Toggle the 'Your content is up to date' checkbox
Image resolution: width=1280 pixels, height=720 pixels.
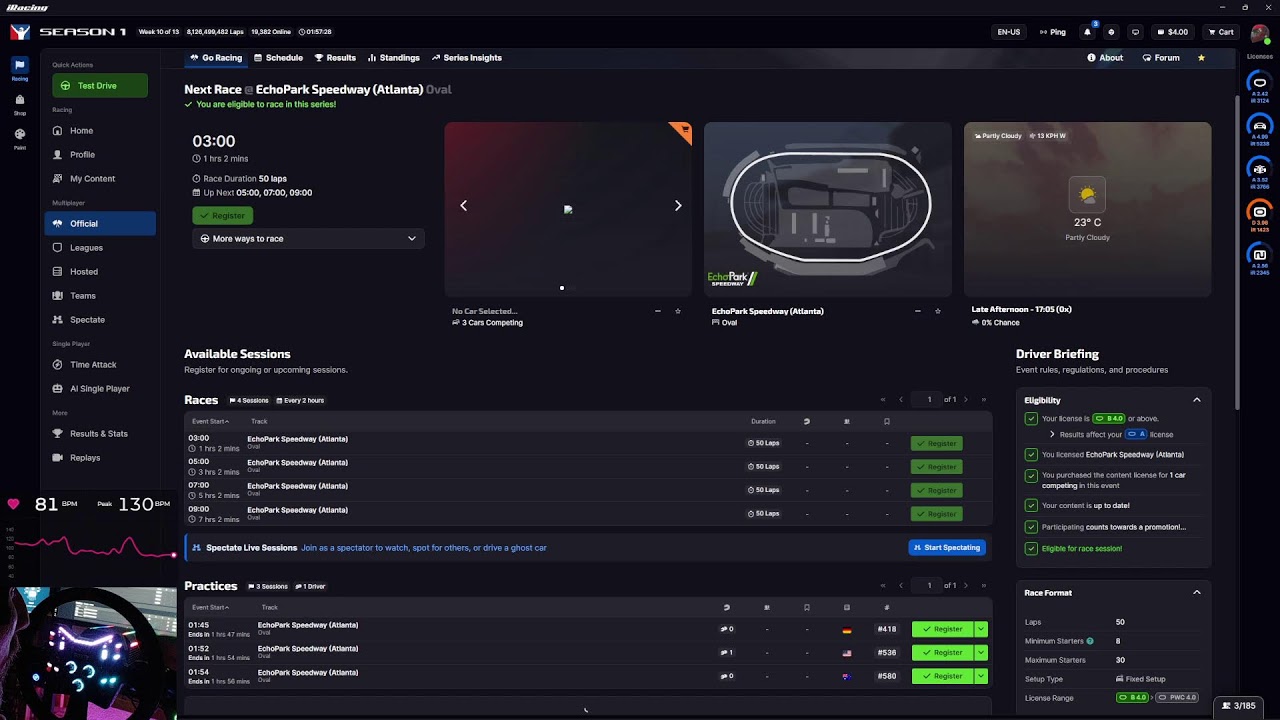pyautogui.click(x=1031, y=506)
